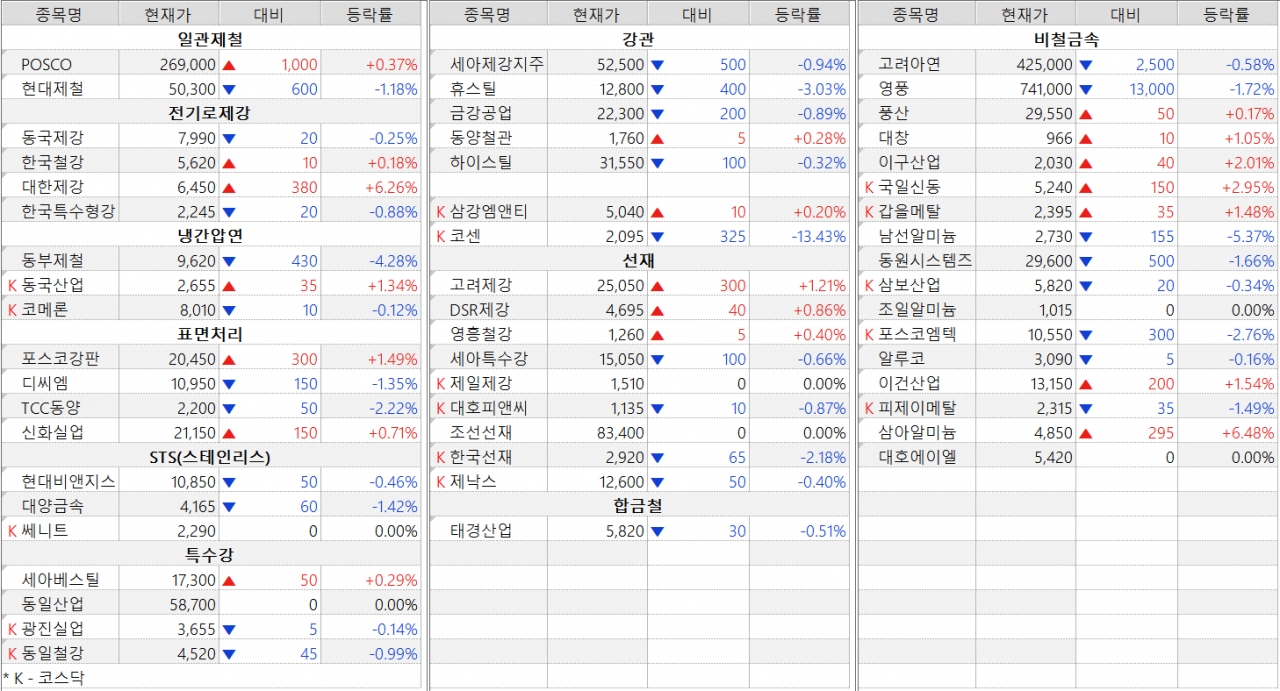The image size is (1280, 691).
Task: Select the 비철금속 section heading
Action: 1067,40
